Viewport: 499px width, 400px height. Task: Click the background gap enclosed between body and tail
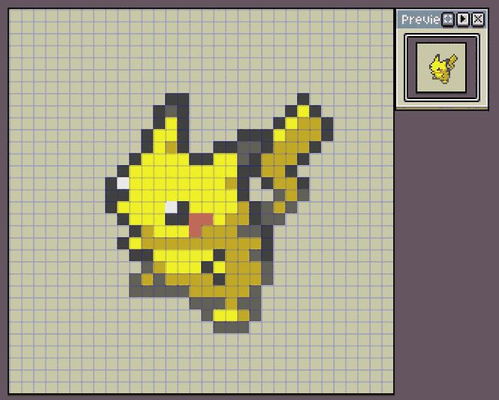point(259,189)
